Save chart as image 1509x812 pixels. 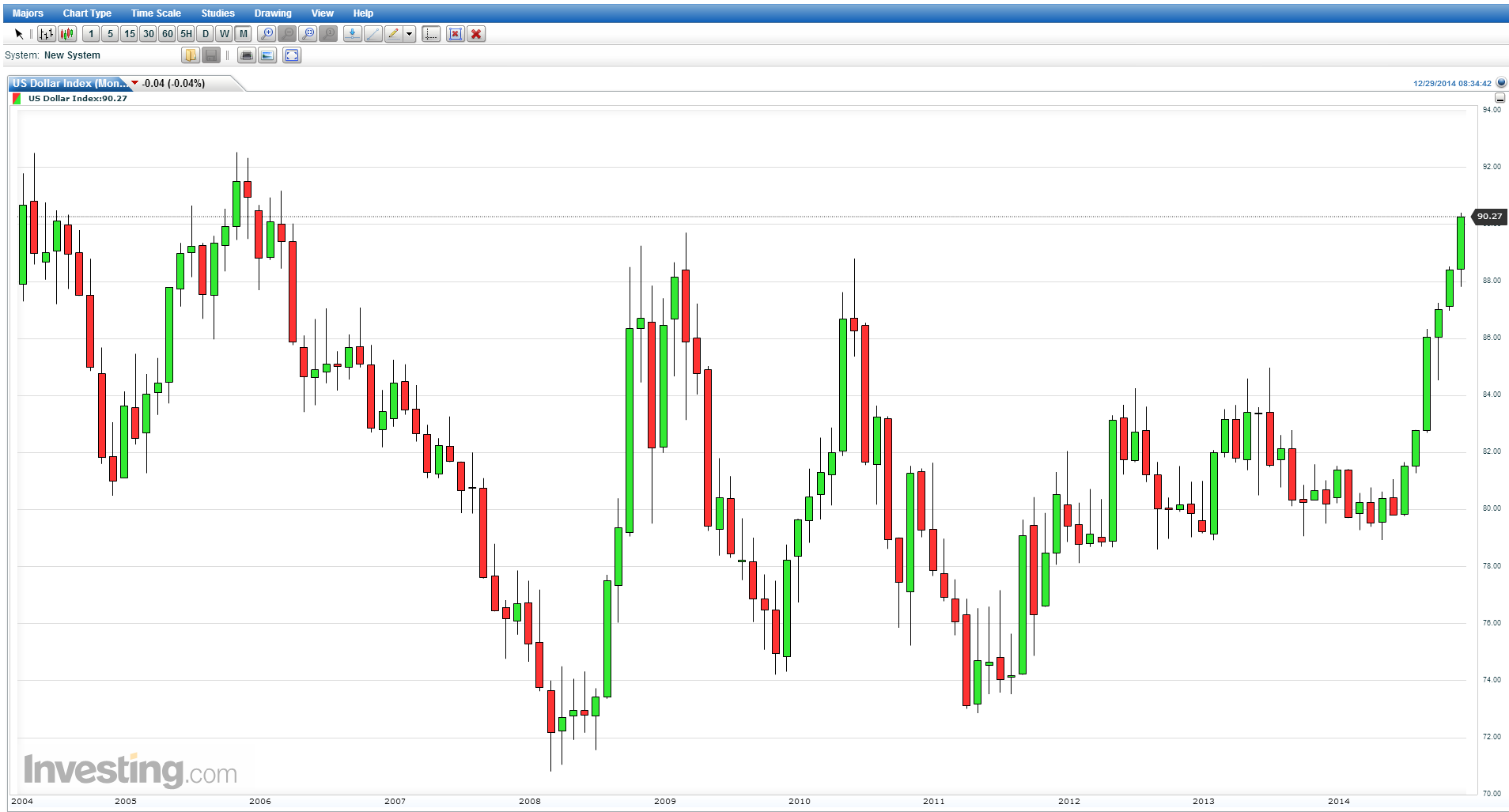coord(267,55)
